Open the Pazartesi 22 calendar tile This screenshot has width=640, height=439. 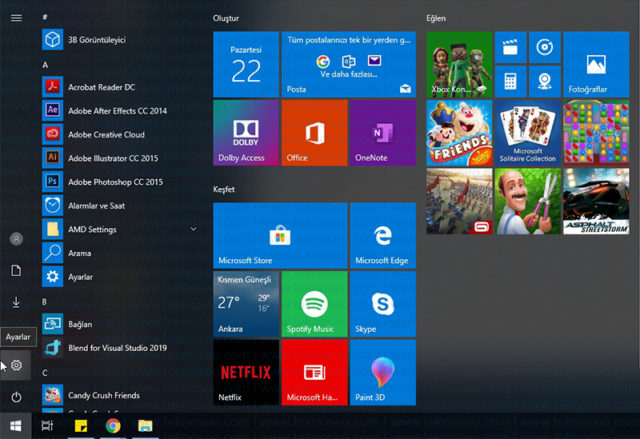coord(246,64)
